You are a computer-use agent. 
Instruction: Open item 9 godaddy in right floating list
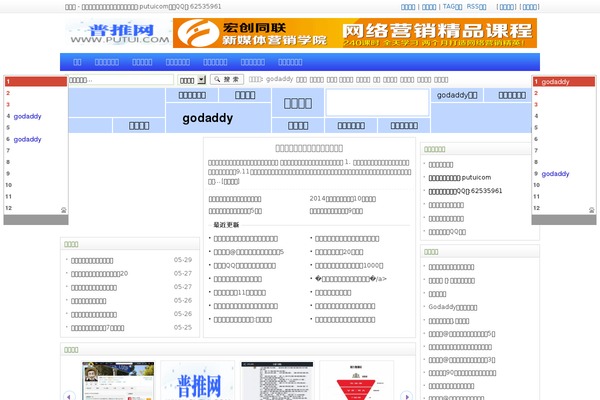555,174
